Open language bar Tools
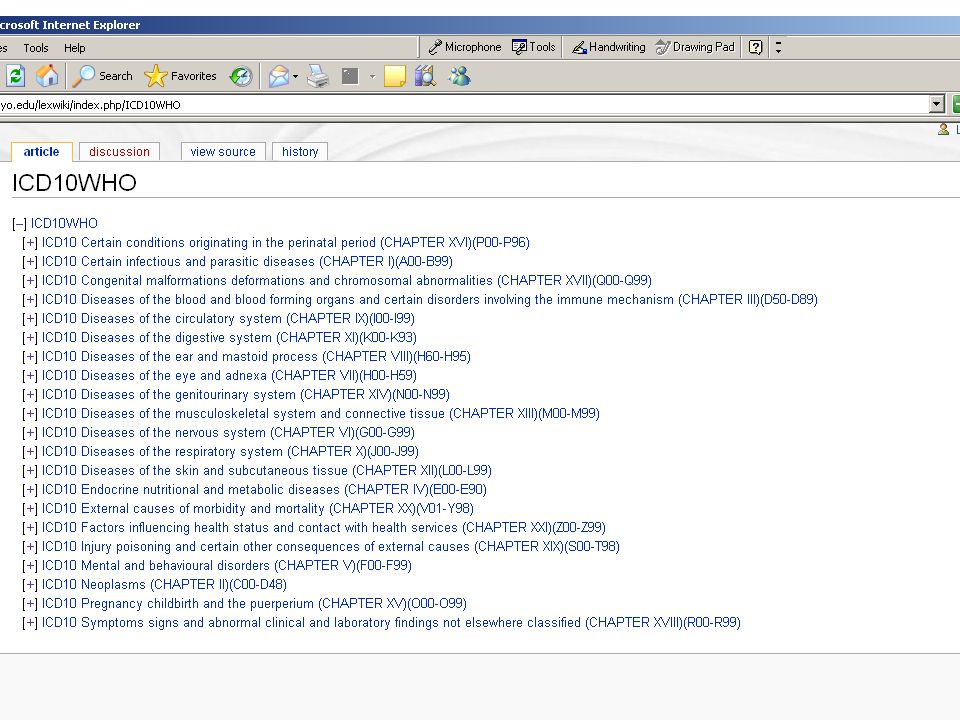 [533, 47]
